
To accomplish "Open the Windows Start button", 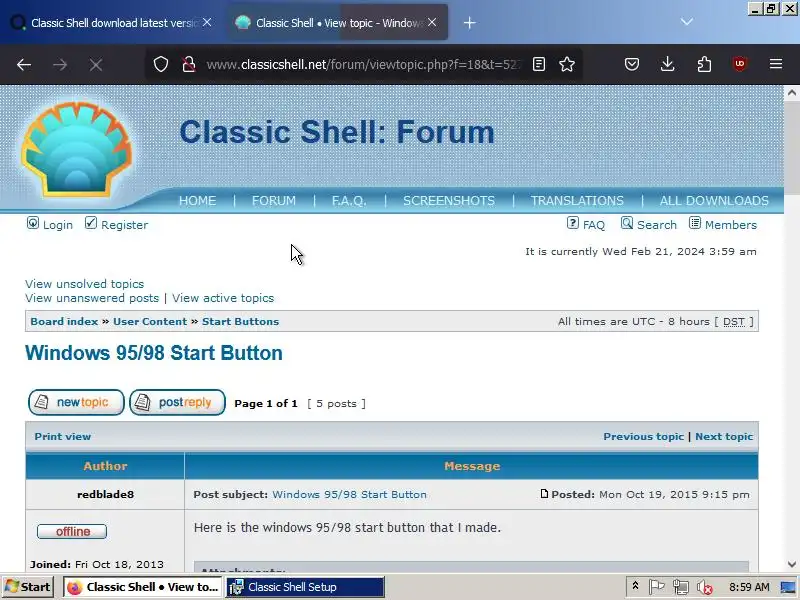I will coord(28,587).
